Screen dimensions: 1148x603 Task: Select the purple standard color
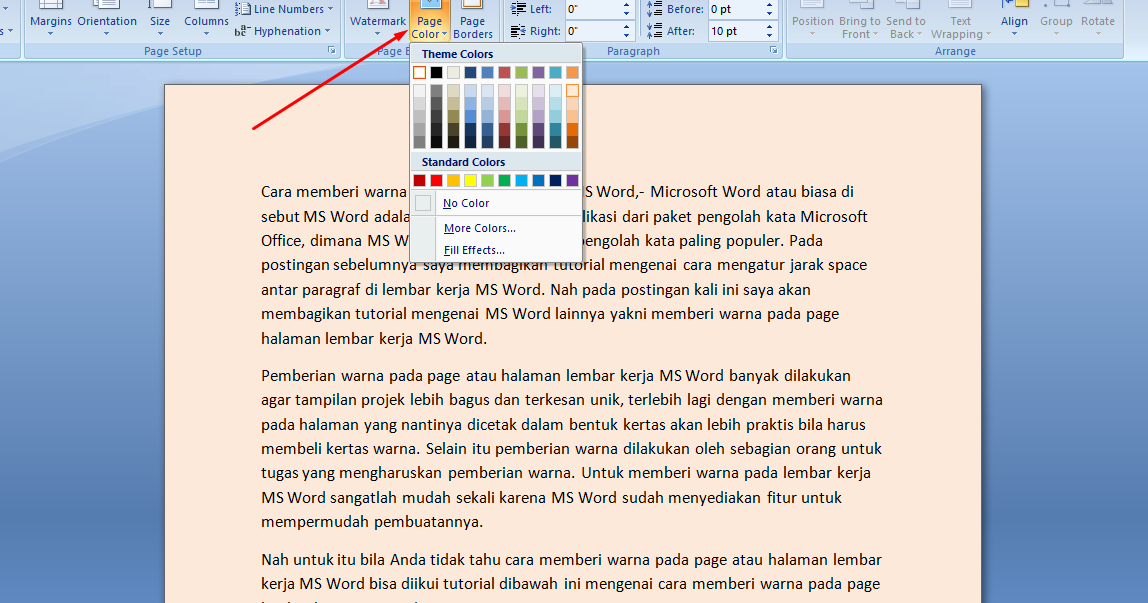click(573, 181)
